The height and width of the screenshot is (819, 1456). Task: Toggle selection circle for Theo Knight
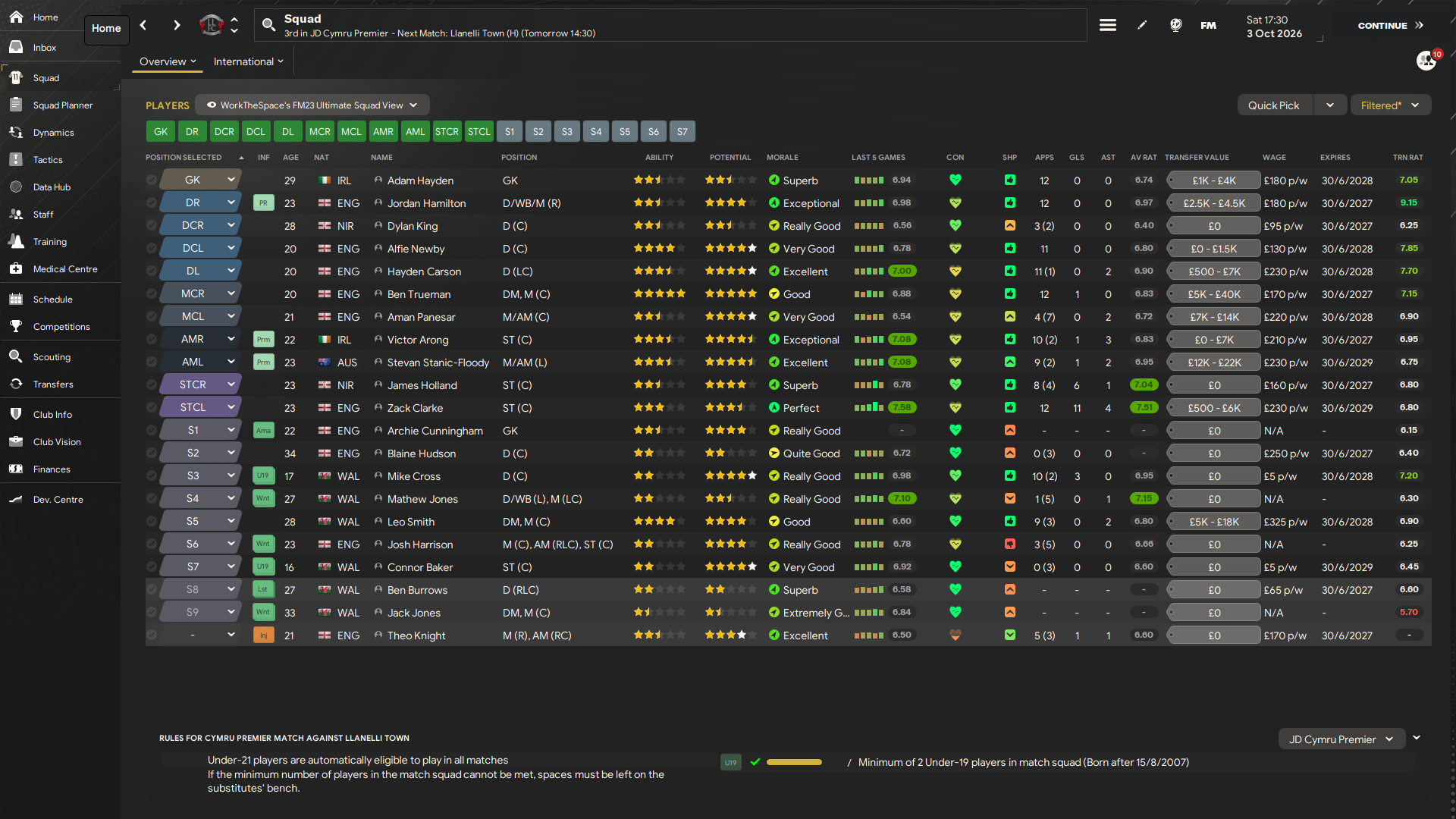[152, 635]
